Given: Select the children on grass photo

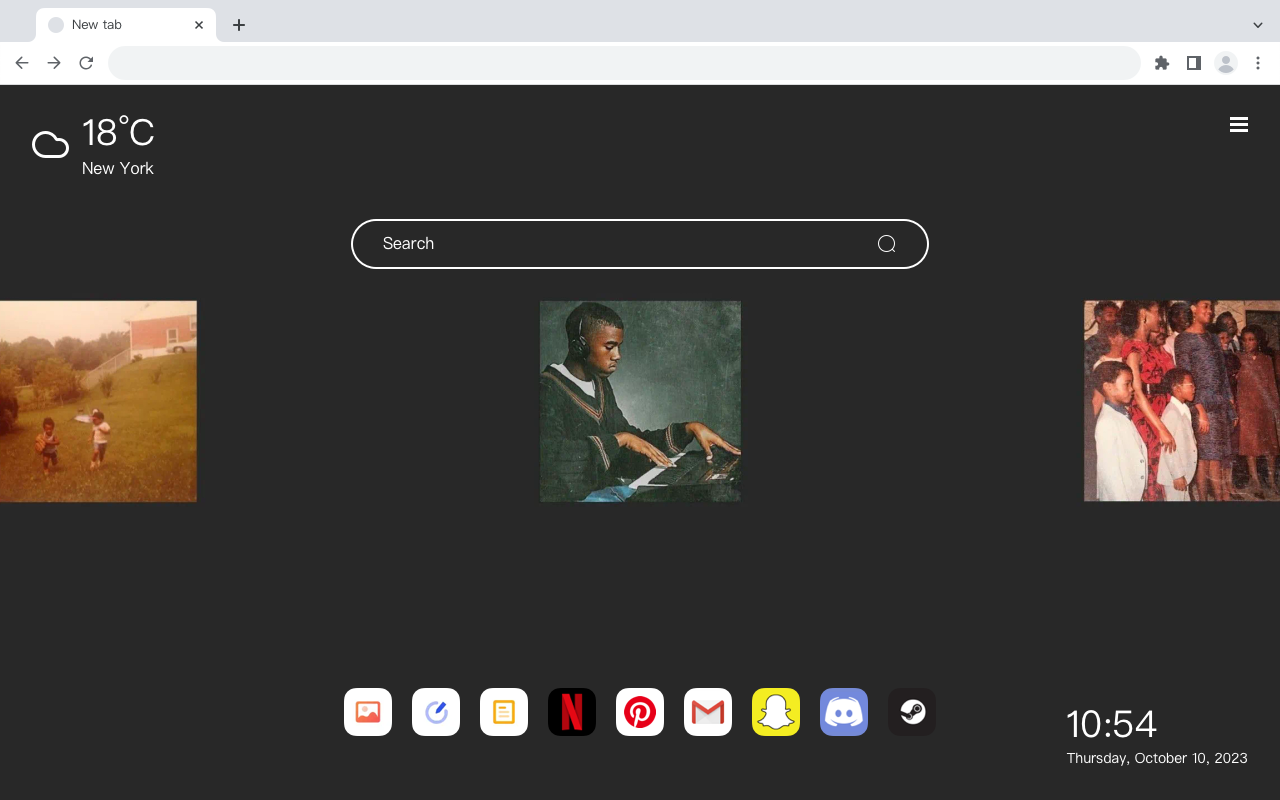Looking at the screenshot, I should coord(98,401).
